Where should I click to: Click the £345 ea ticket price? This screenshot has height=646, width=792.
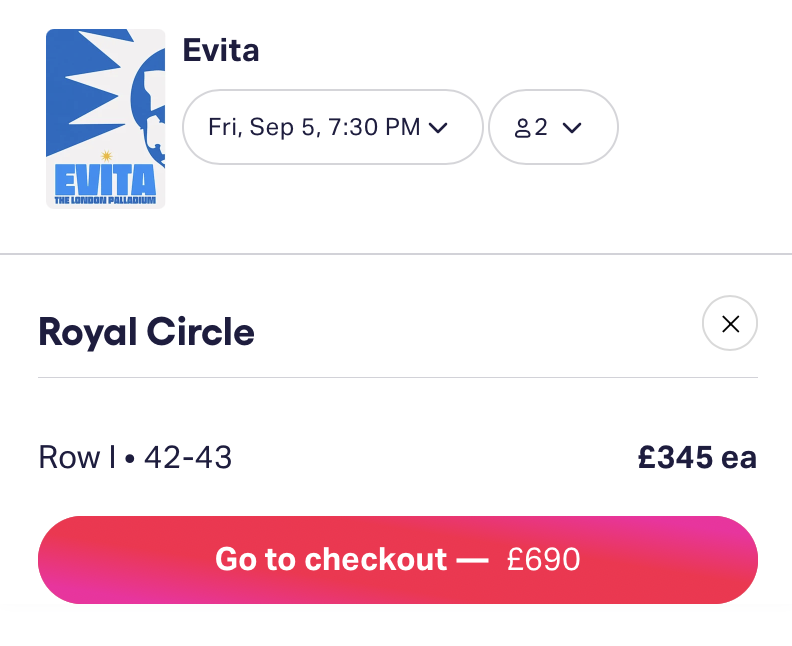coord(697,458)
